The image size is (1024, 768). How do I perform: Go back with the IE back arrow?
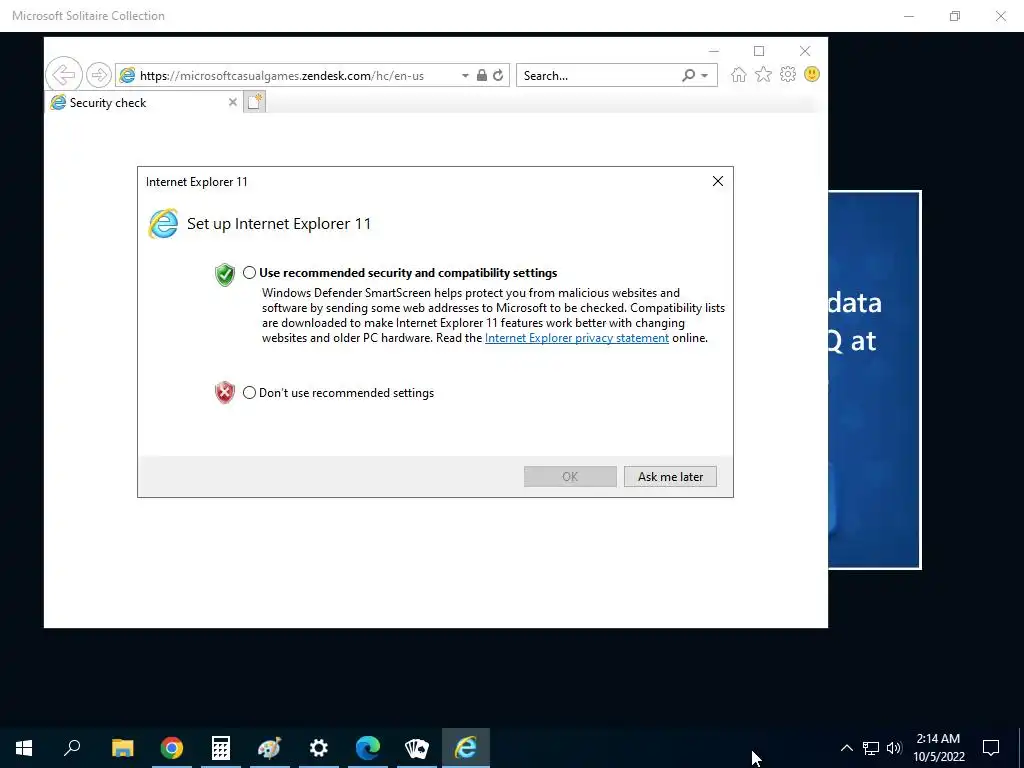point(64,75)
